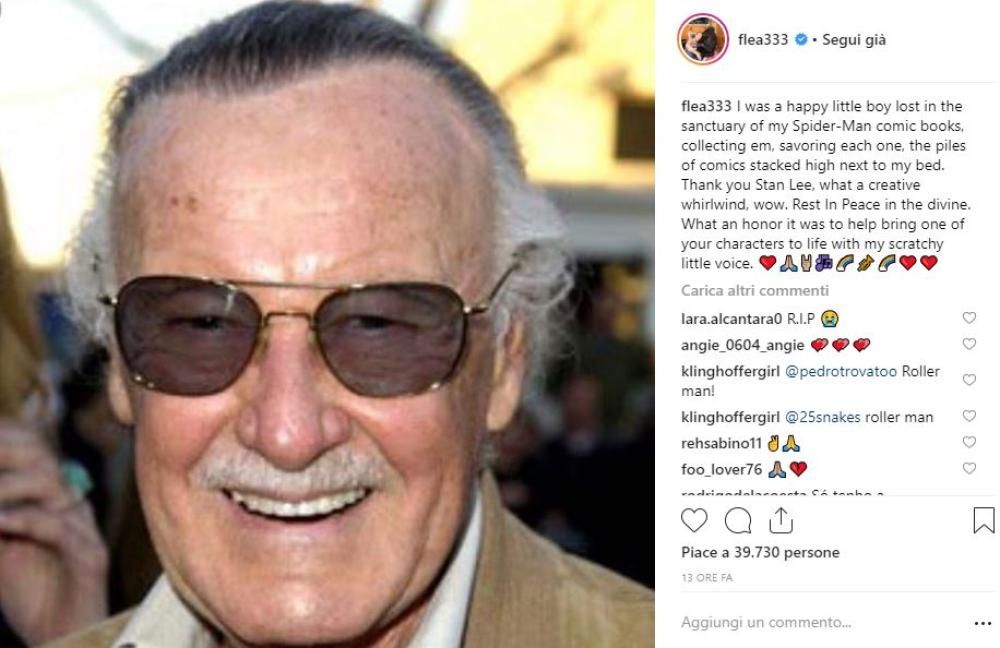This screenshot has width=1000, height=648.
Task: Like klinghoffergirl's @pedrotrovatoo comment
Action: click(968, 380)
